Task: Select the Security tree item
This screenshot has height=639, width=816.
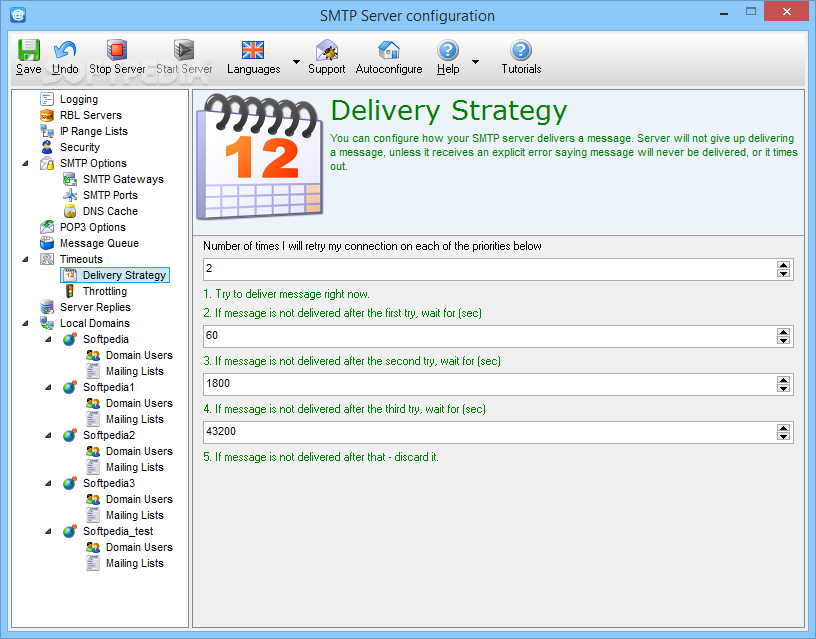Action: [80, 147]
